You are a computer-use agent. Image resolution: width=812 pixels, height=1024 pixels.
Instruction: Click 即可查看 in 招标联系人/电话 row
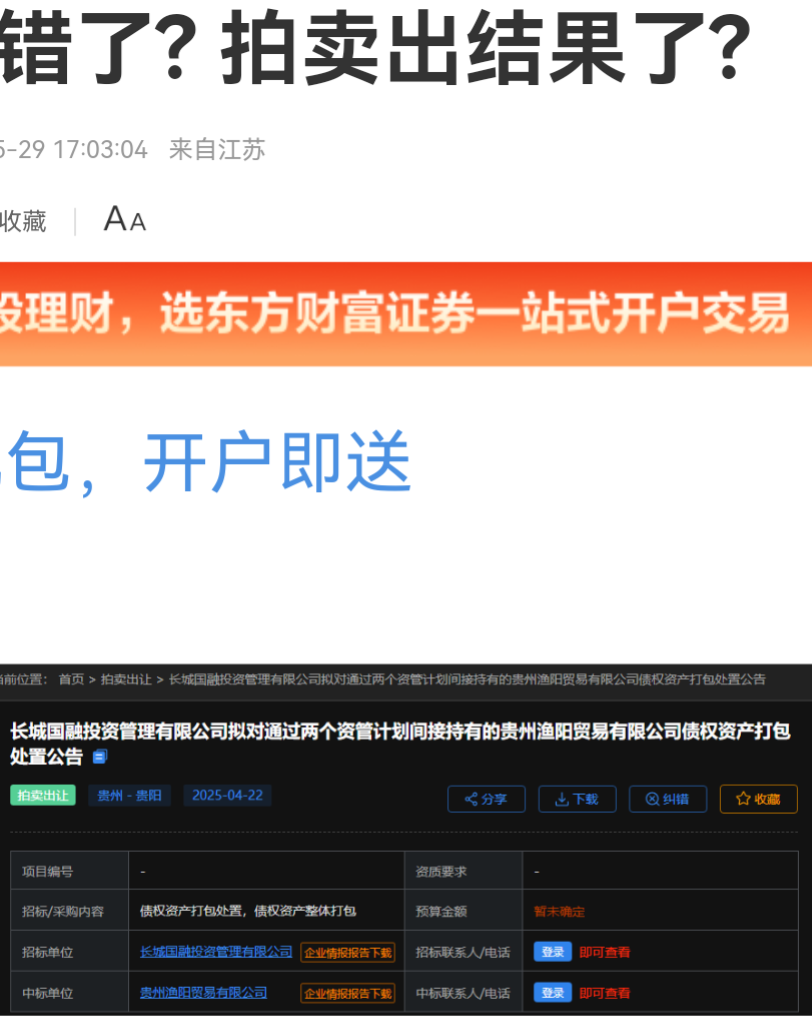[x=605, y=952]
